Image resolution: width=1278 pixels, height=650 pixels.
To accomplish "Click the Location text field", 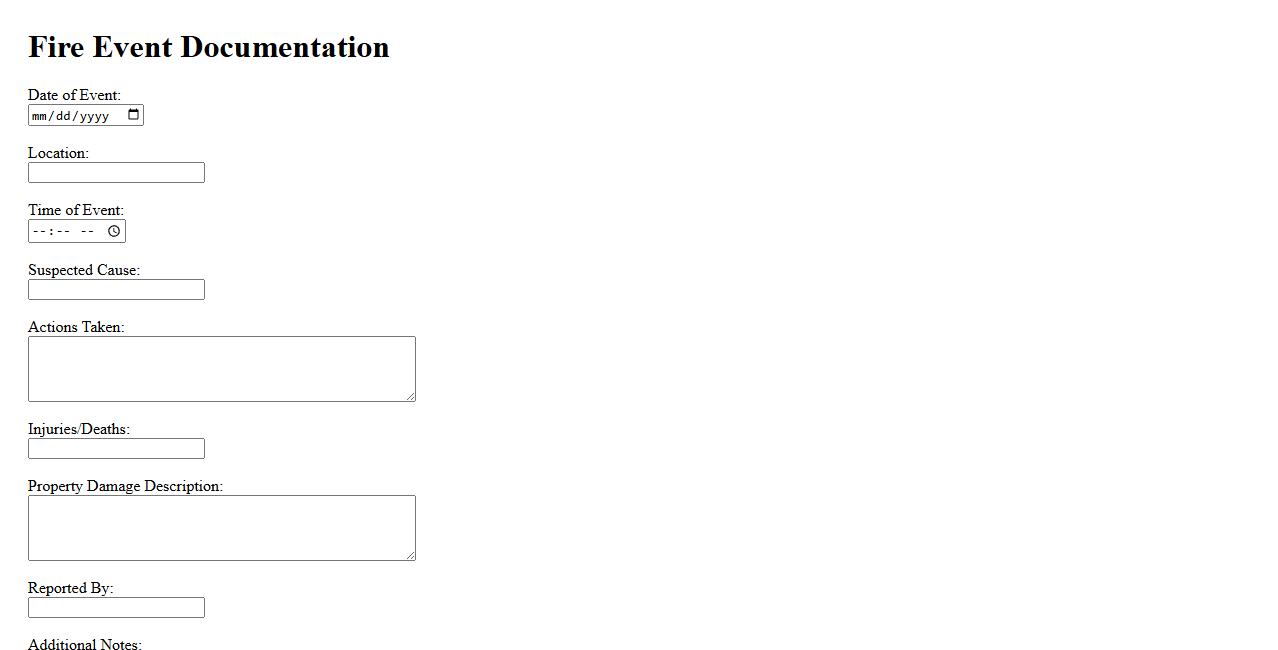I will tap(116, 173).
